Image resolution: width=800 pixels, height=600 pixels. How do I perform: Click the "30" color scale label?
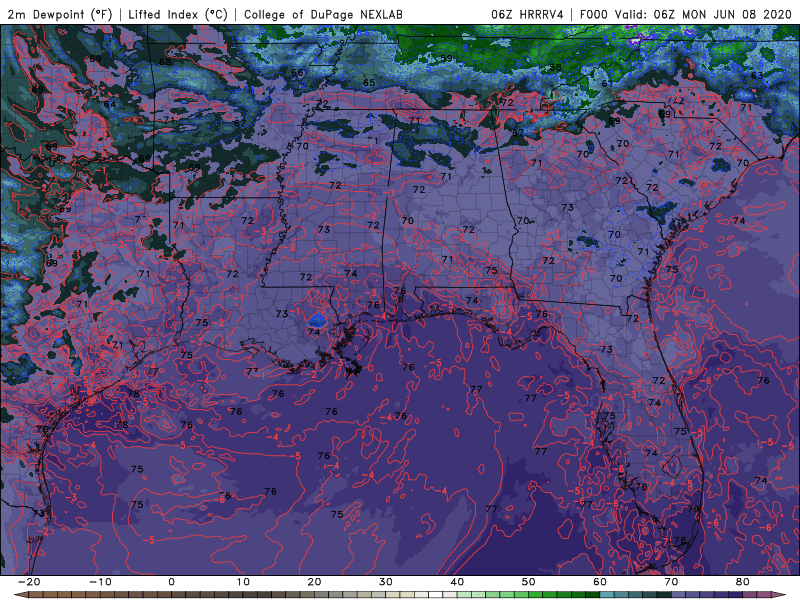[x=386, y=582]
